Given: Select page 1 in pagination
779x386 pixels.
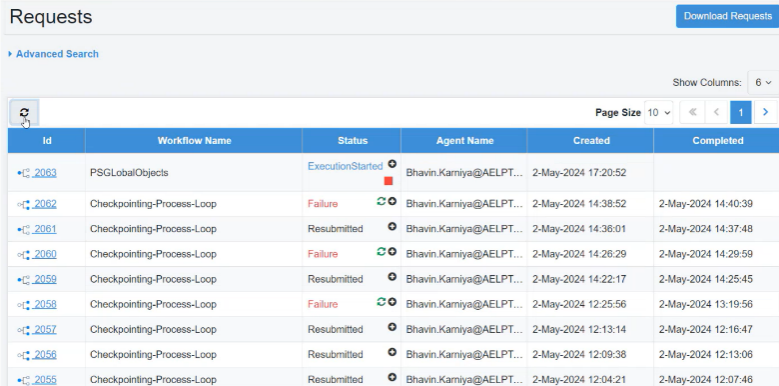Looking at the screenshot, I should (740, 112).
